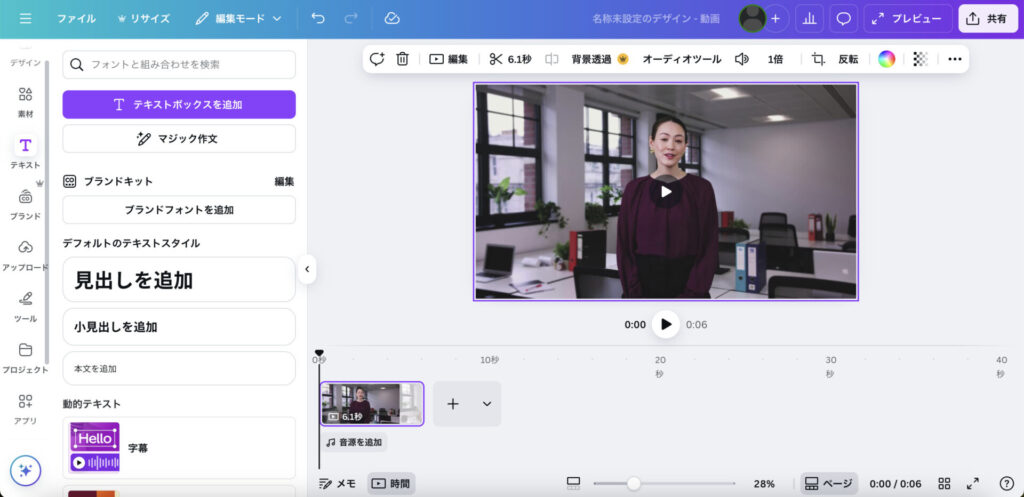This screenshot has height=497, width=1024.
Task: Click the Canva AI sparkle assistant button
Action: point(25,470)
